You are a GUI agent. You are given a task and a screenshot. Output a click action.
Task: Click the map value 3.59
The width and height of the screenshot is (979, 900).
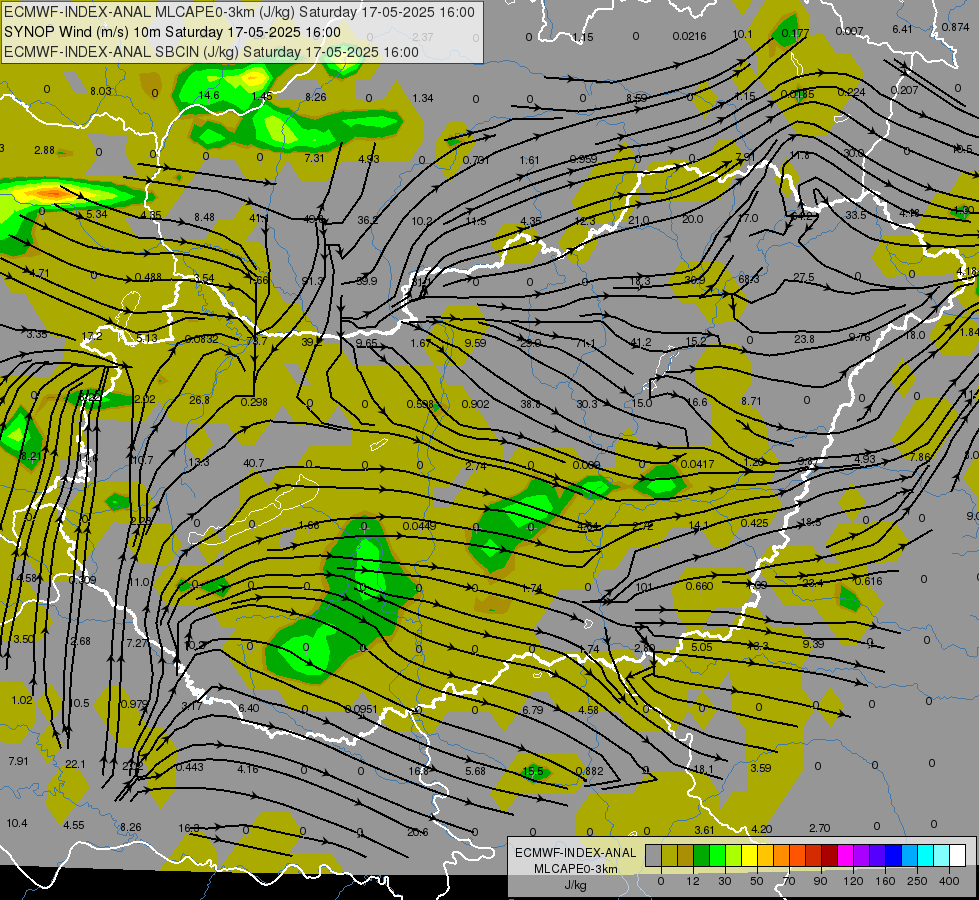pyautogui.click(x=760, y=768)
